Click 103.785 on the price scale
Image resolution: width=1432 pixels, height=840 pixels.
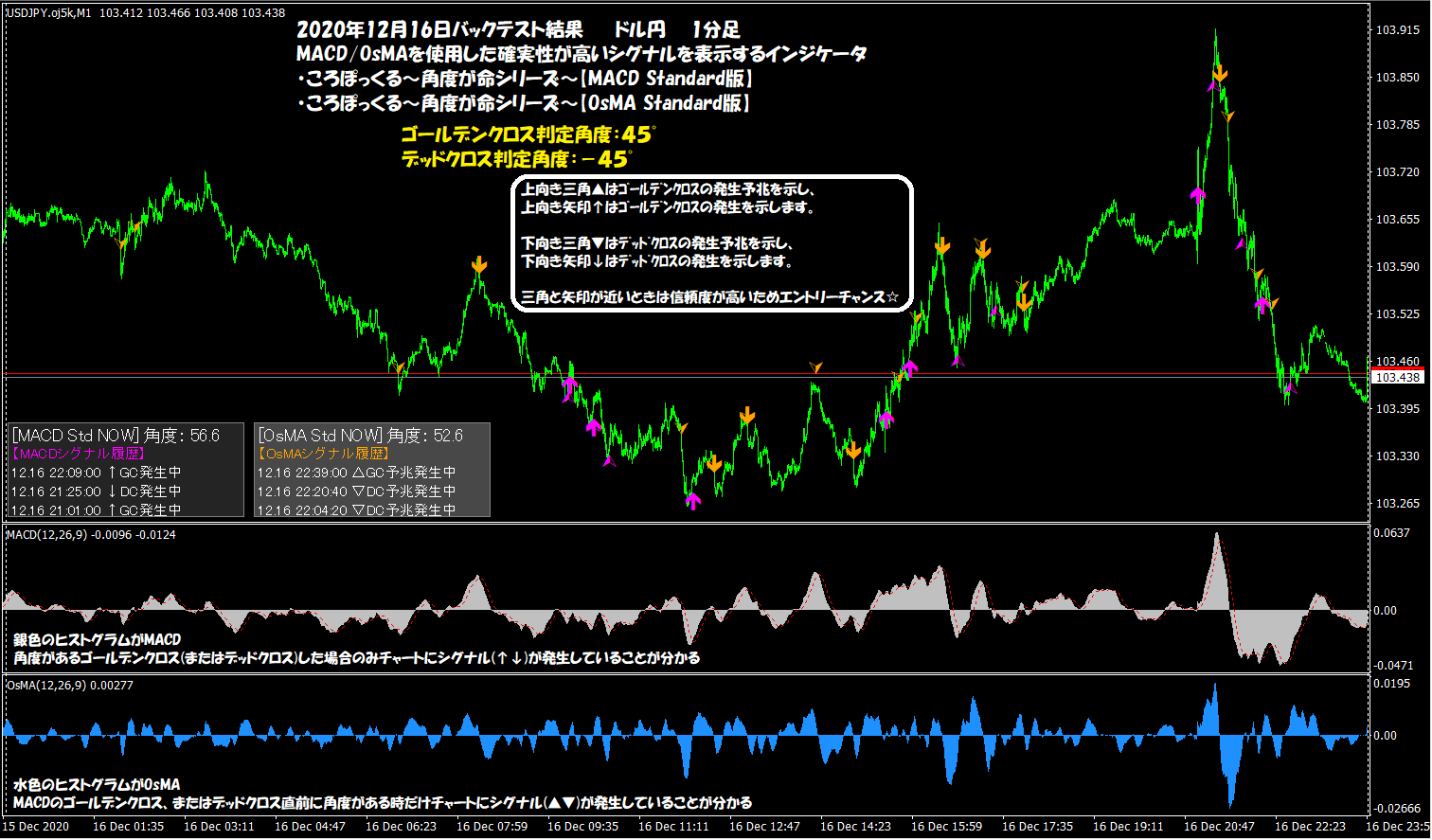tap(1398, 125)
